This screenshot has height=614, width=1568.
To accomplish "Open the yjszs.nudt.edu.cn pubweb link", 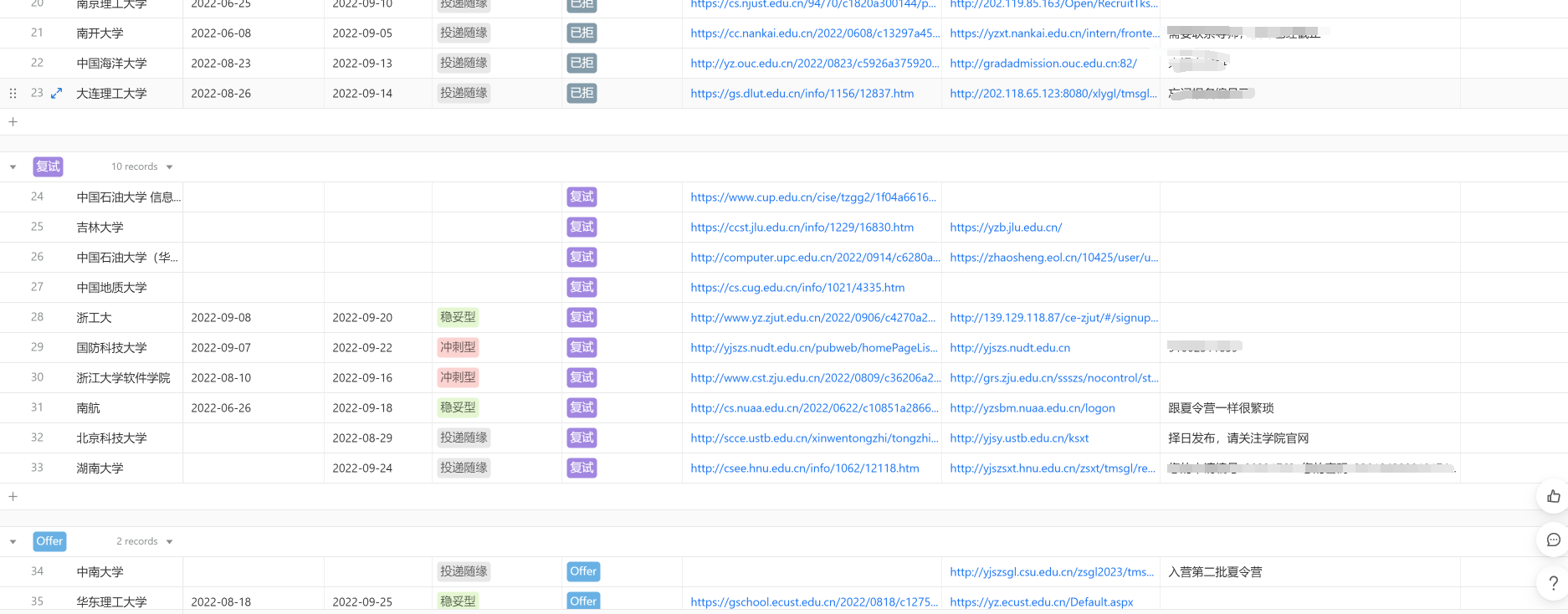I will (814, 348).
